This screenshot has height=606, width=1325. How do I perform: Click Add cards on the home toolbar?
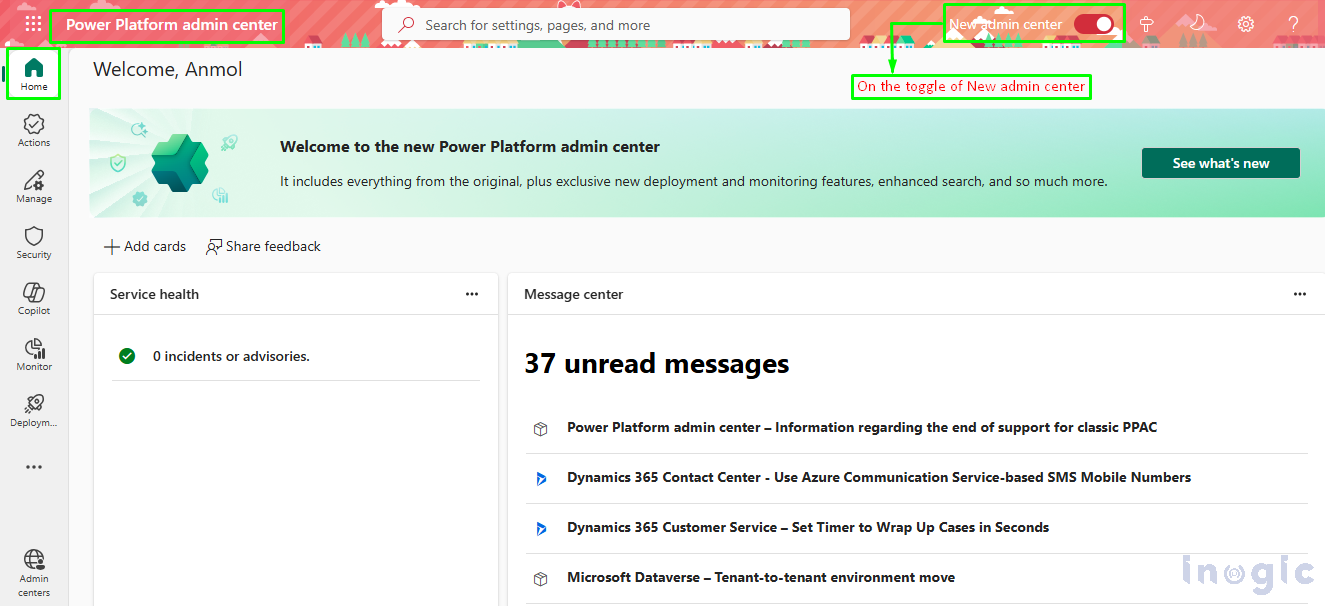[x=145, y=246]
